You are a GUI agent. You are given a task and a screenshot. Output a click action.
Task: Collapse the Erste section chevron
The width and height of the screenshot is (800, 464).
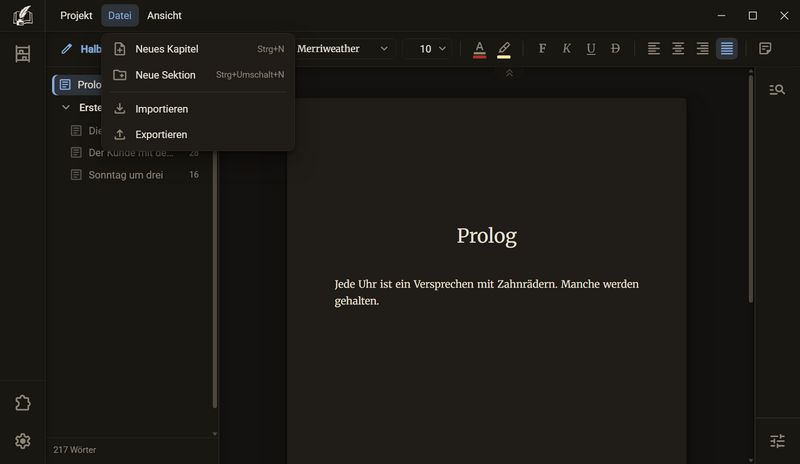(66, 107)
